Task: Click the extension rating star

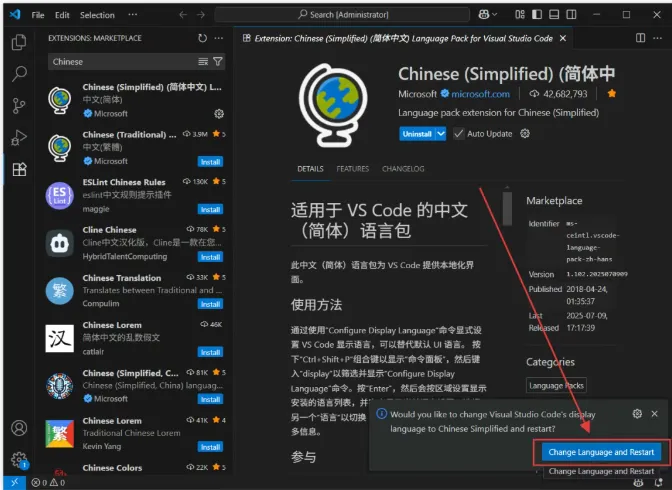Action: pyautogui.click(x=612, y=93)
